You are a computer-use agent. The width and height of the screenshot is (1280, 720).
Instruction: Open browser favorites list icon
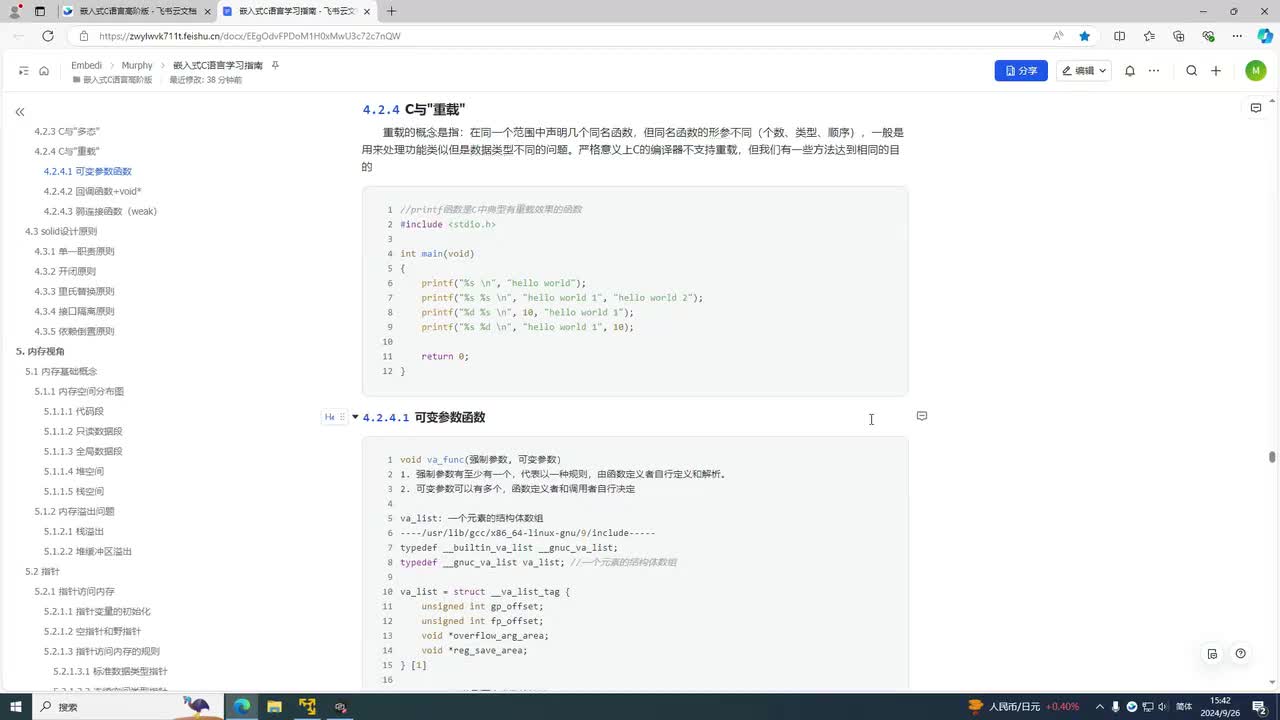[x=1149, y=36]
